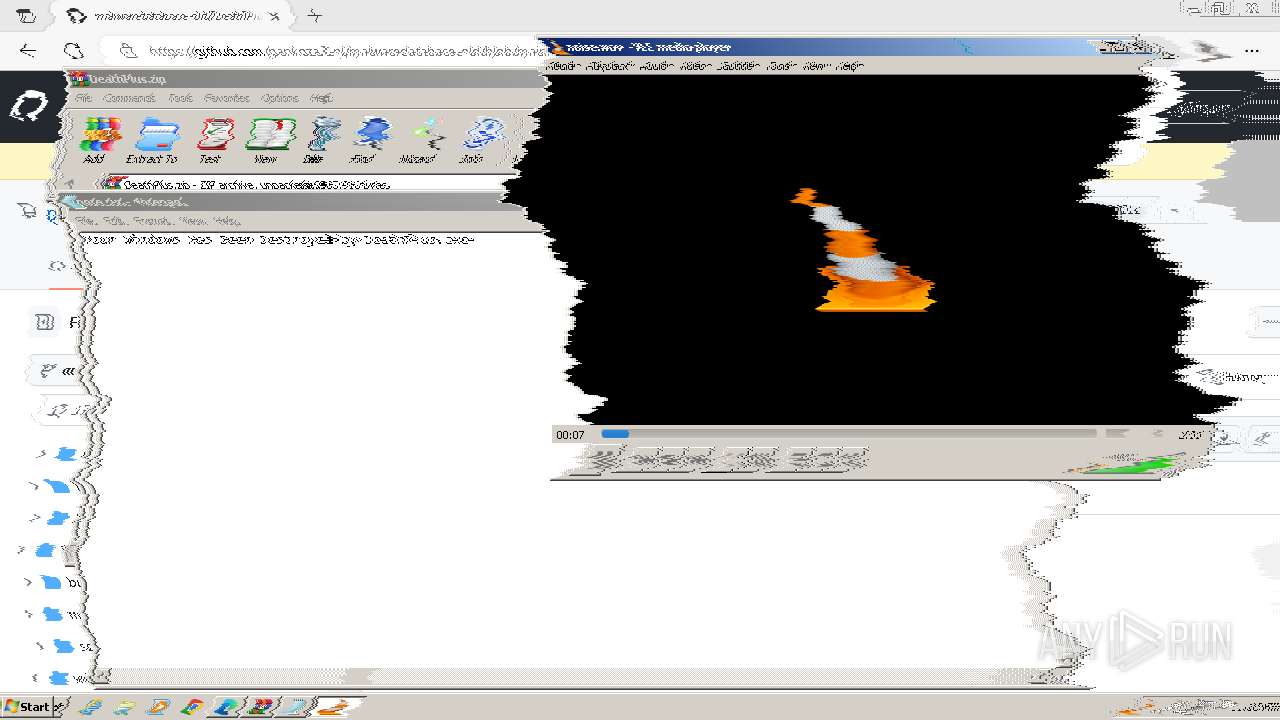1280x720 pixels.
Task: Open the WinRAR Commands menu
Action: 129,98
